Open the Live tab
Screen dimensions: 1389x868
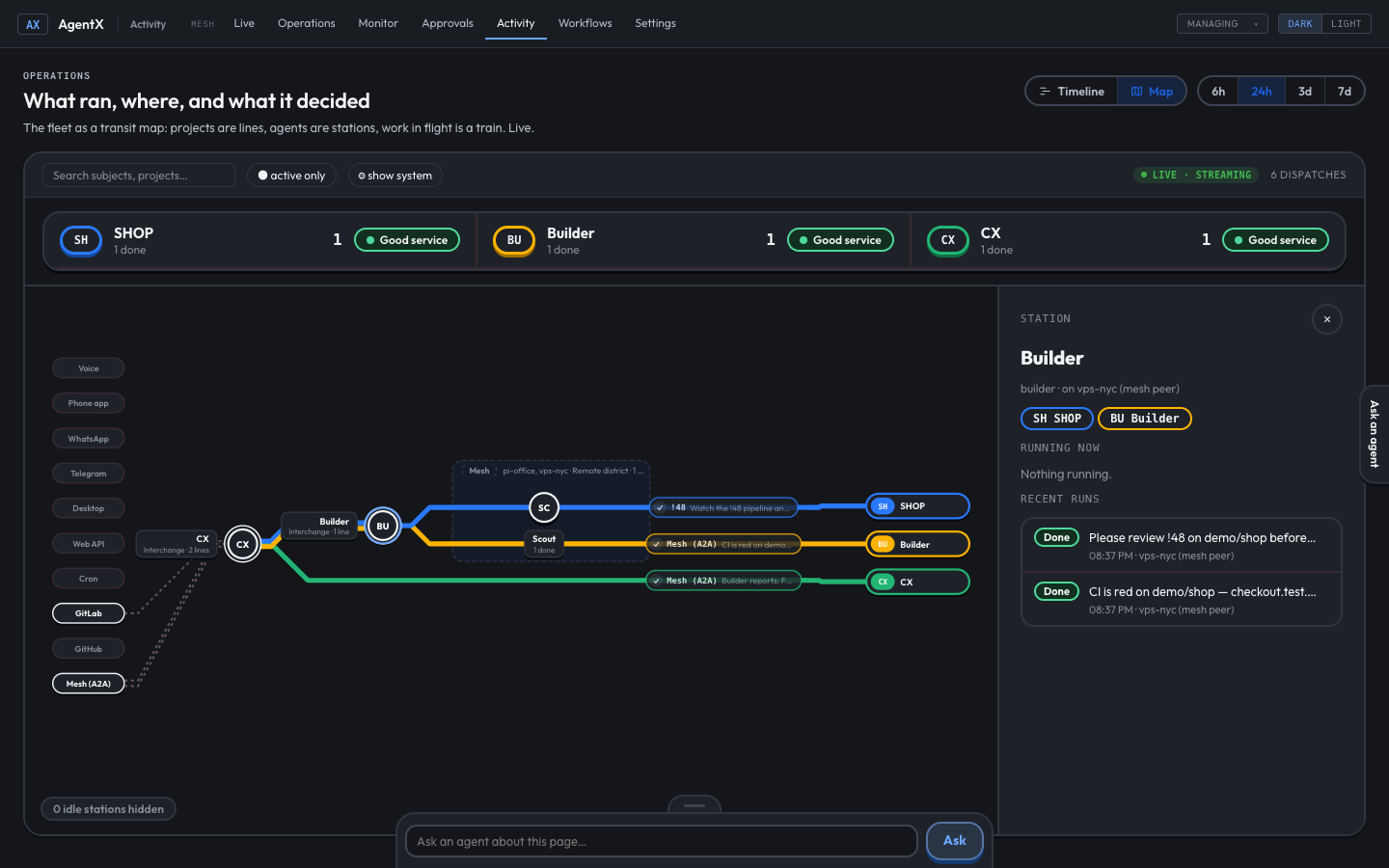point(244,23)
